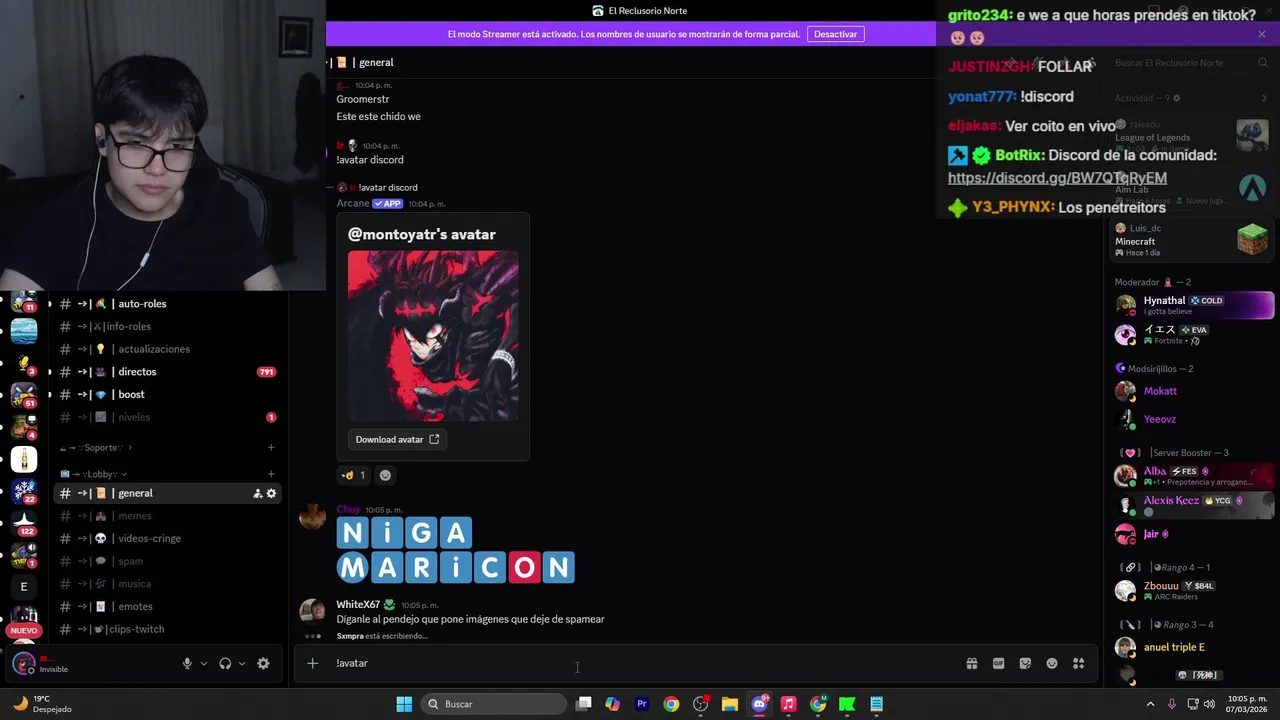Open the boost channel
The image size is (1280, 720).
point(166,394)
